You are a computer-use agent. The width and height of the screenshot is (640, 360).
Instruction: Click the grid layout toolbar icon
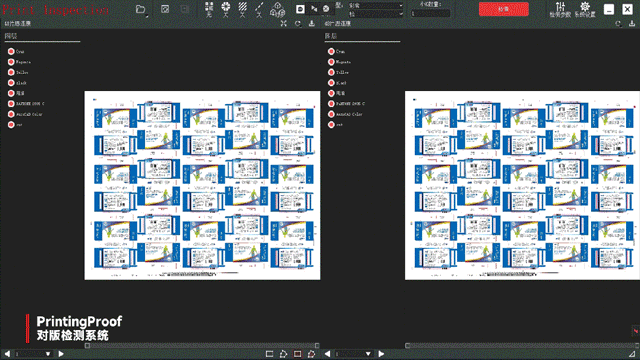209,9
